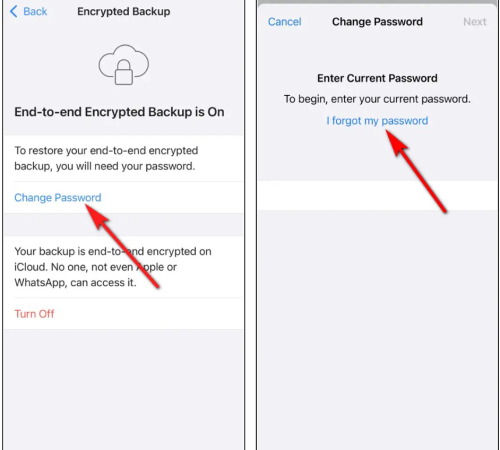Tap the greyed-out Next button

tap(475, 22)
